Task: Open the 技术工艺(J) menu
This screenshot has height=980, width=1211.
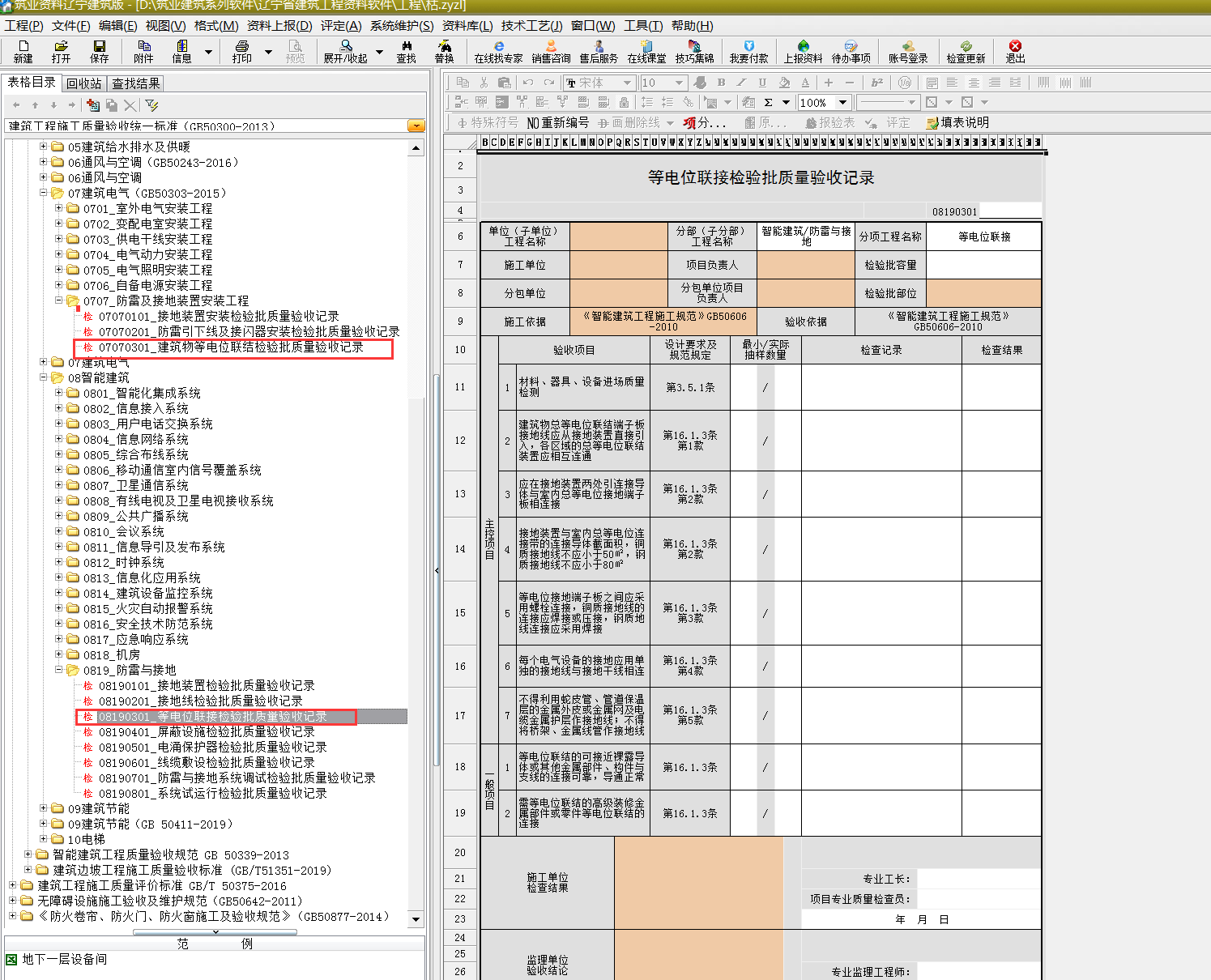Action: 531,26
